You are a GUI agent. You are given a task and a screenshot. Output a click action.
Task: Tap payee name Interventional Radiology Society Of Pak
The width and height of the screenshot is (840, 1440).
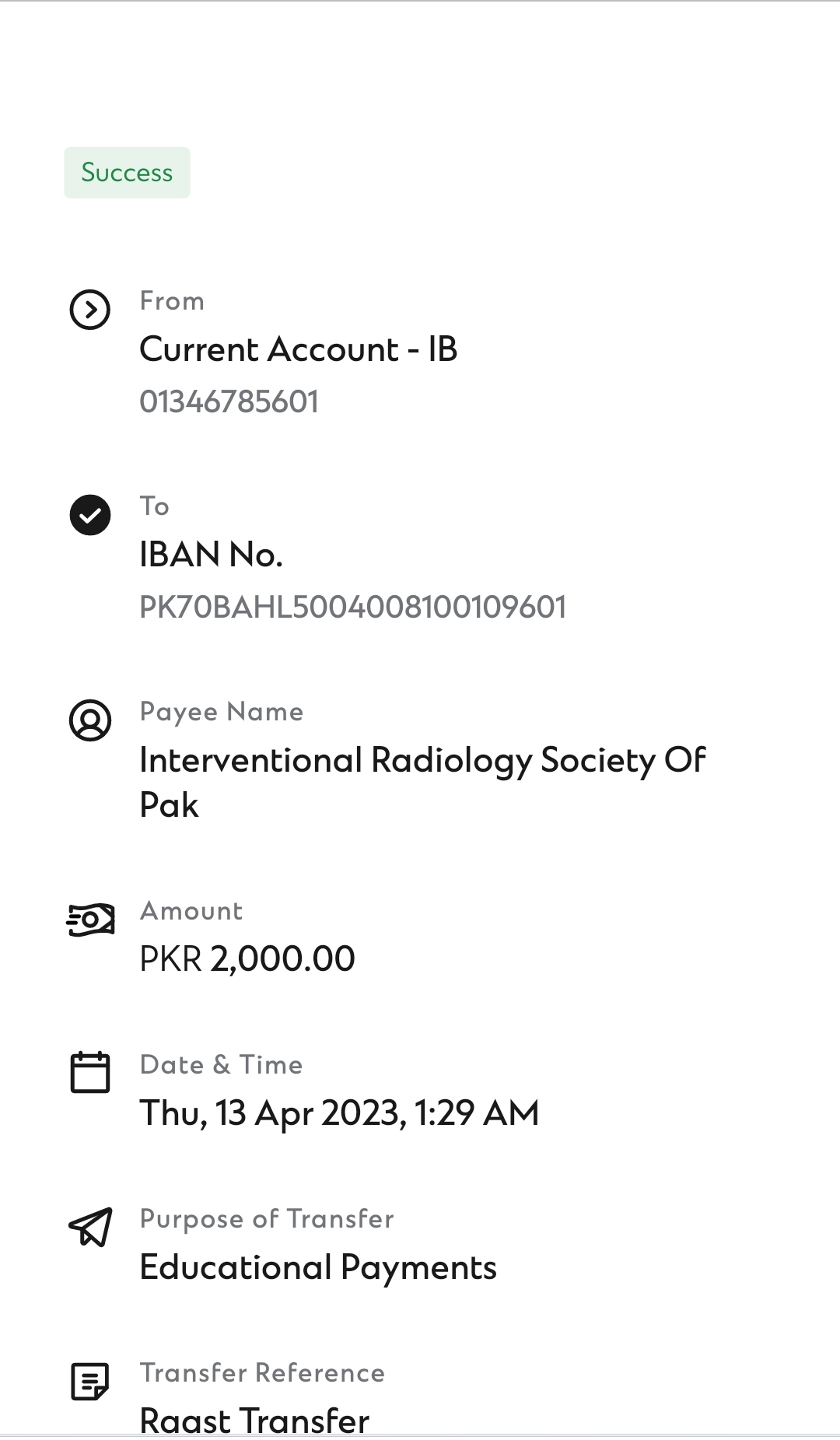pyautogui.click(x=422, y=782)
